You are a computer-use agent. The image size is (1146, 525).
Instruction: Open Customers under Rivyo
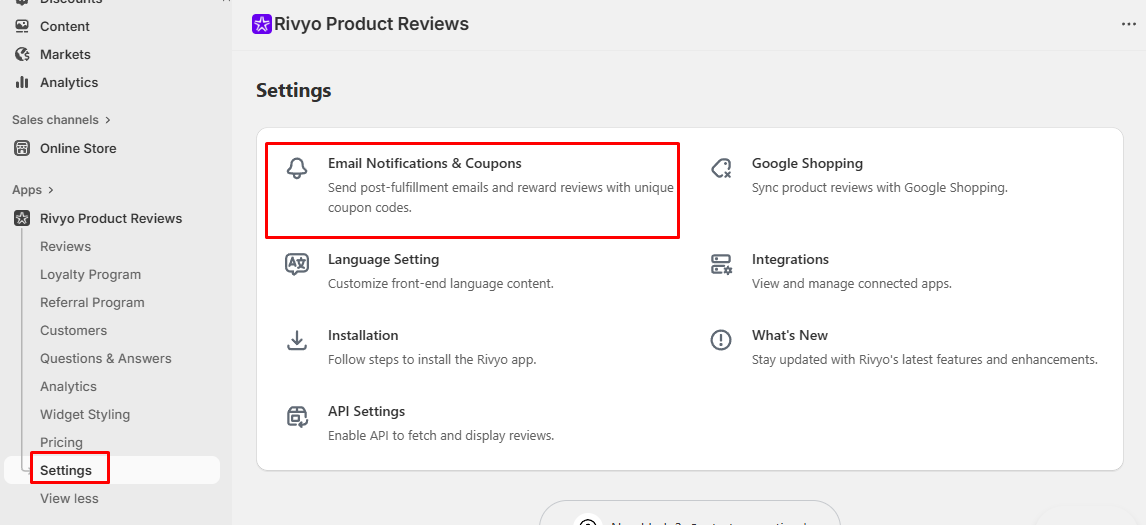pos(73,331)
